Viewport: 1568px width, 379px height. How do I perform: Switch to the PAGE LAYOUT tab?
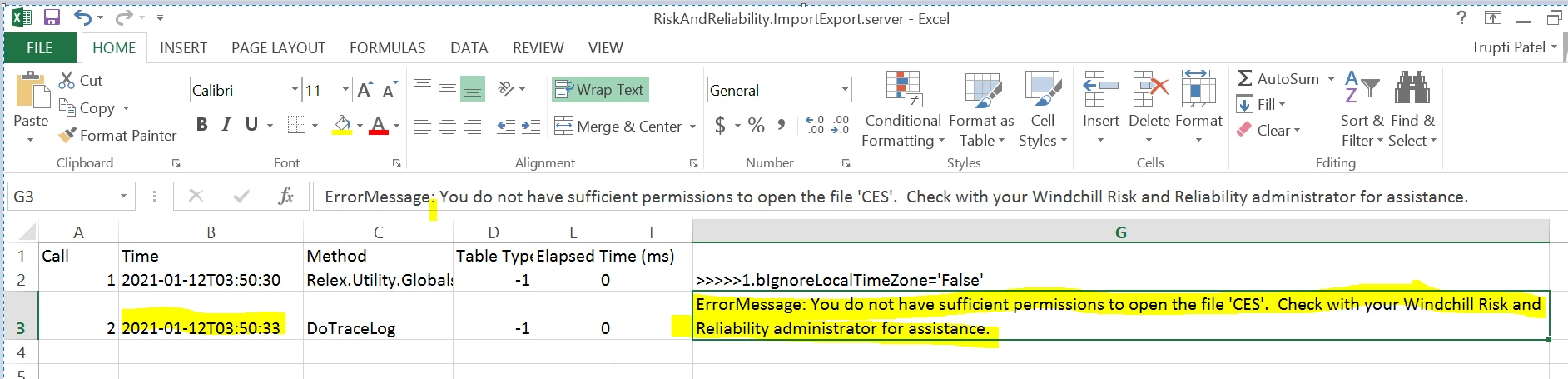278,48
